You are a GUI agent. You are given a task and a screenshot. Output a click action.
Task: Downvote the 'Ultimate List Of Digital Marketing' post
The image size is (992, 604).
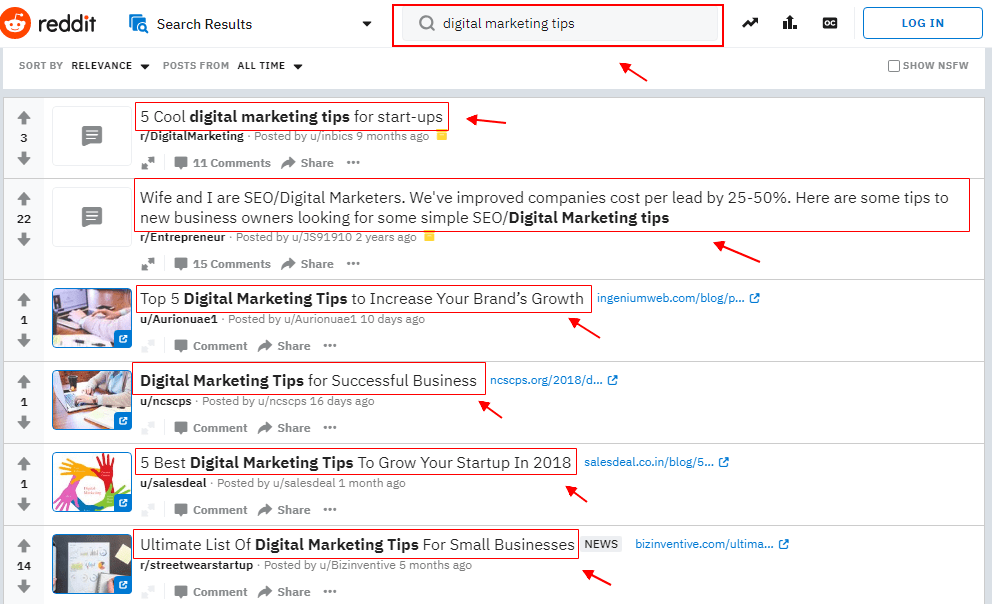click(x=24, y=586)
